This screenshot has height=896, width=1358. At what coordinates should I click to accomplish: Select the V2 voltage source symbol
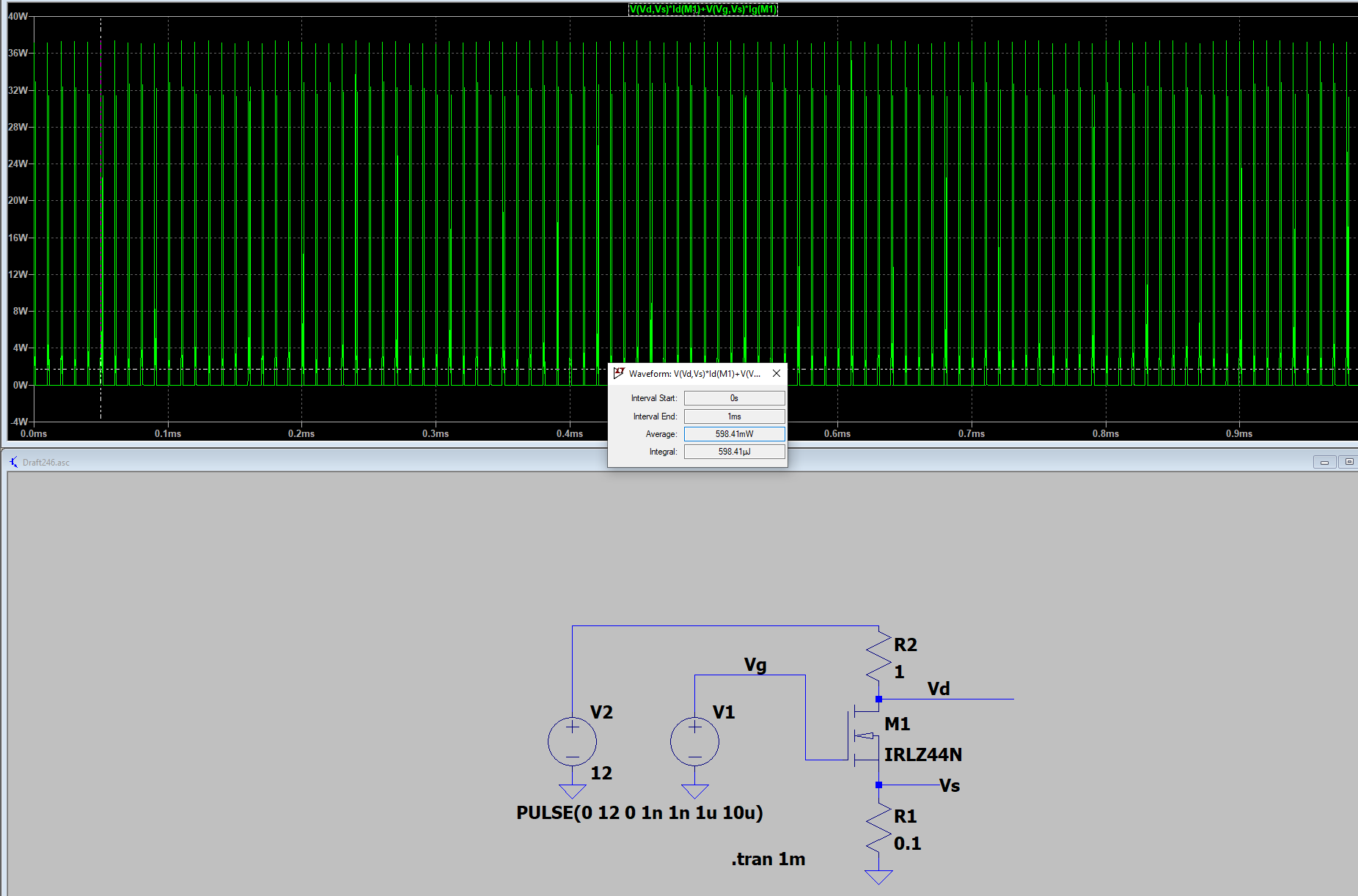572,741
